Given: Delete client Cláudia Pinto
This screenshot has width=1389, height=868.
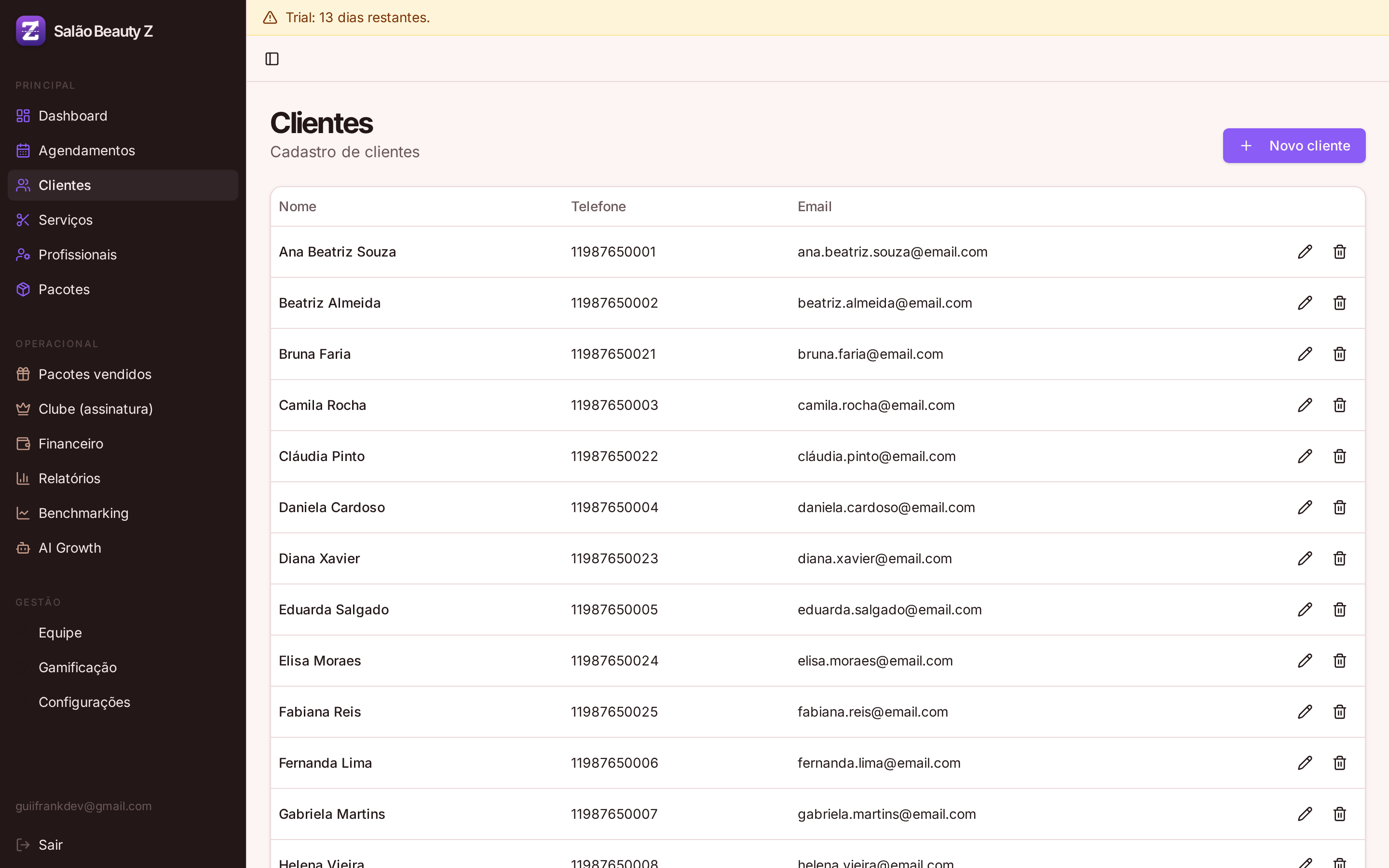Looking at the screenshot, I should (x=1340, y=456).
